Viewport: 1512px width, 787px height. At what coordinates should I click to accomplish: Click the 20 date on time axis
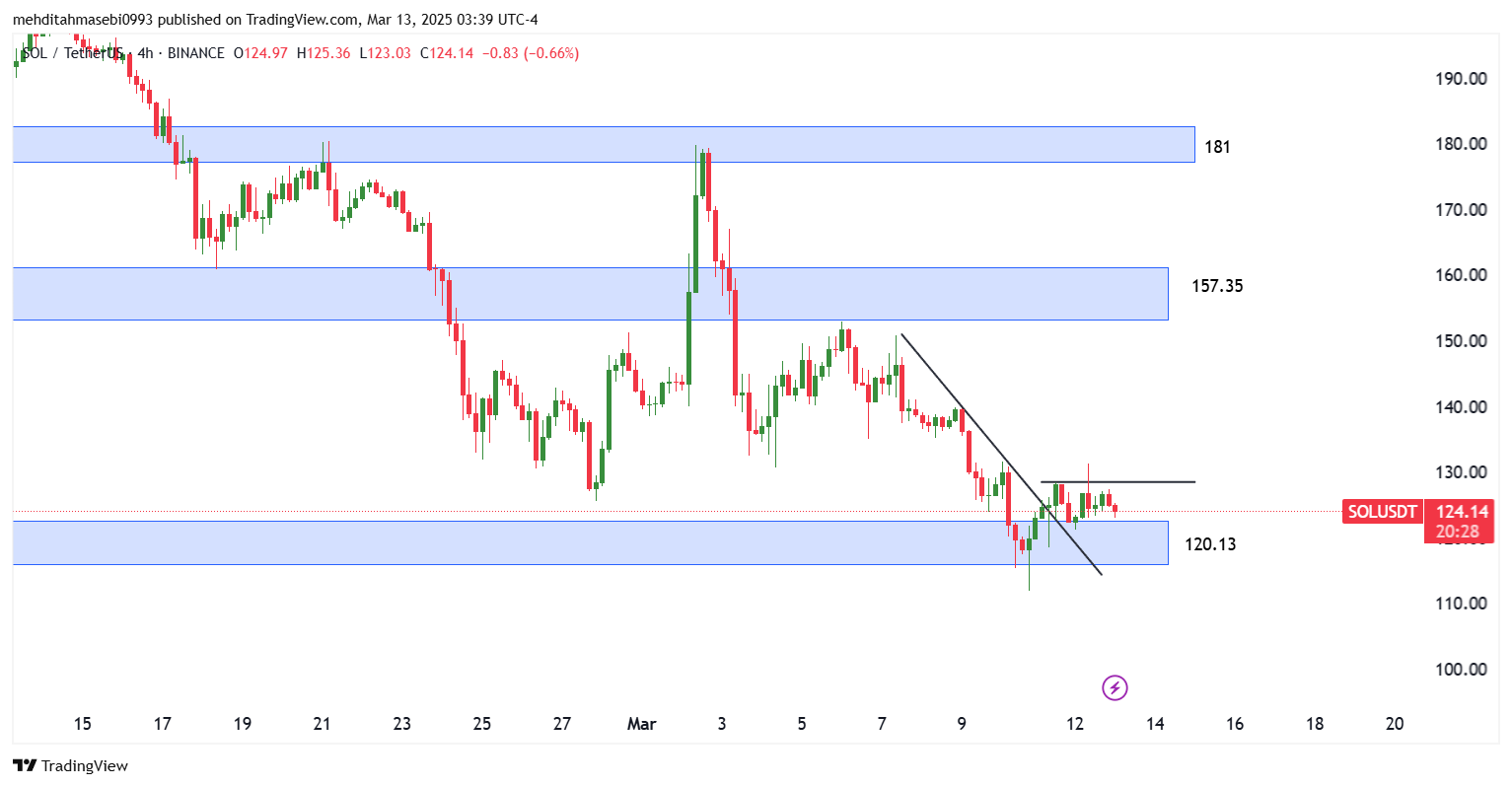tap(1395, 724)
